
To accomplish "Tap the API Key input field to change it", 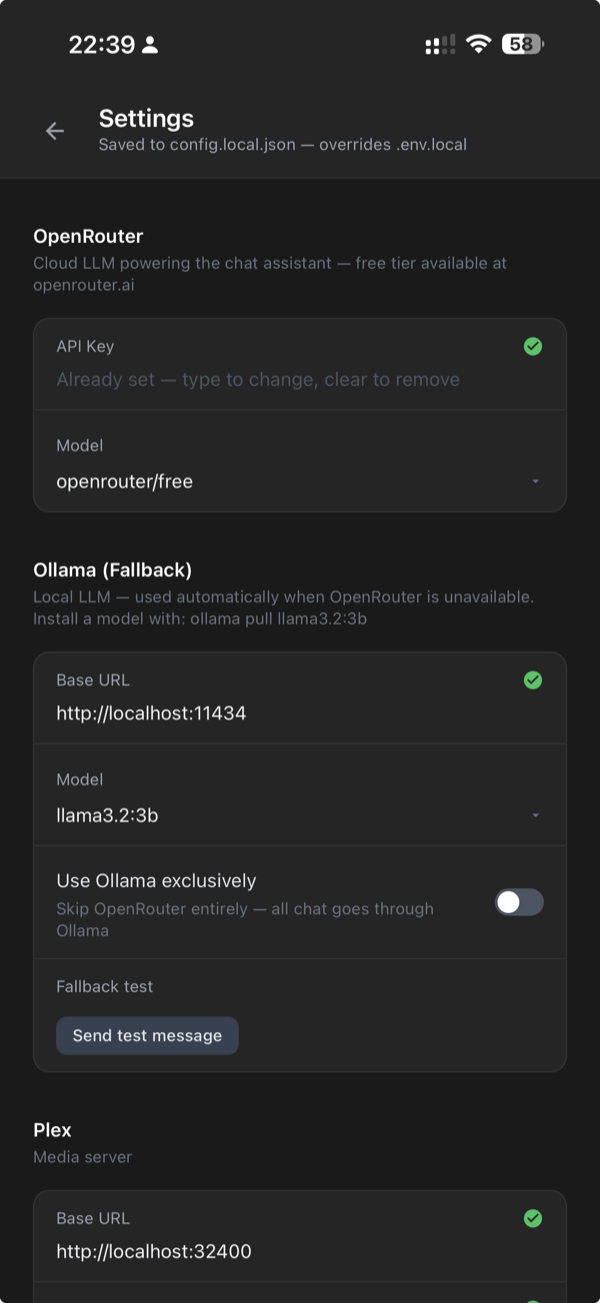I will click(258, 379).
